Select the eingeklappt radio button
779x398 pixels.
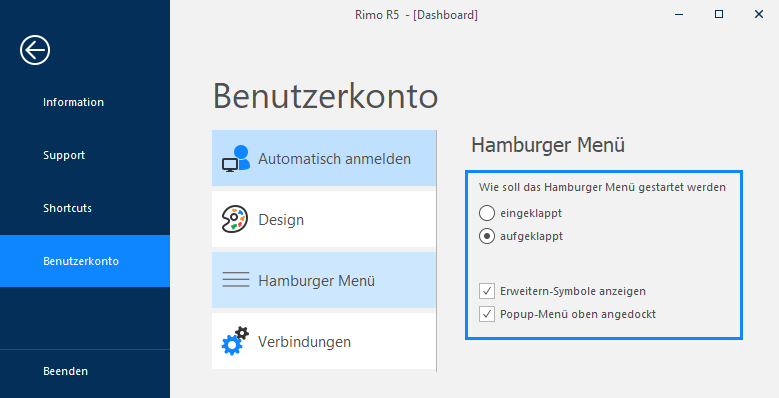click(487, 213)
